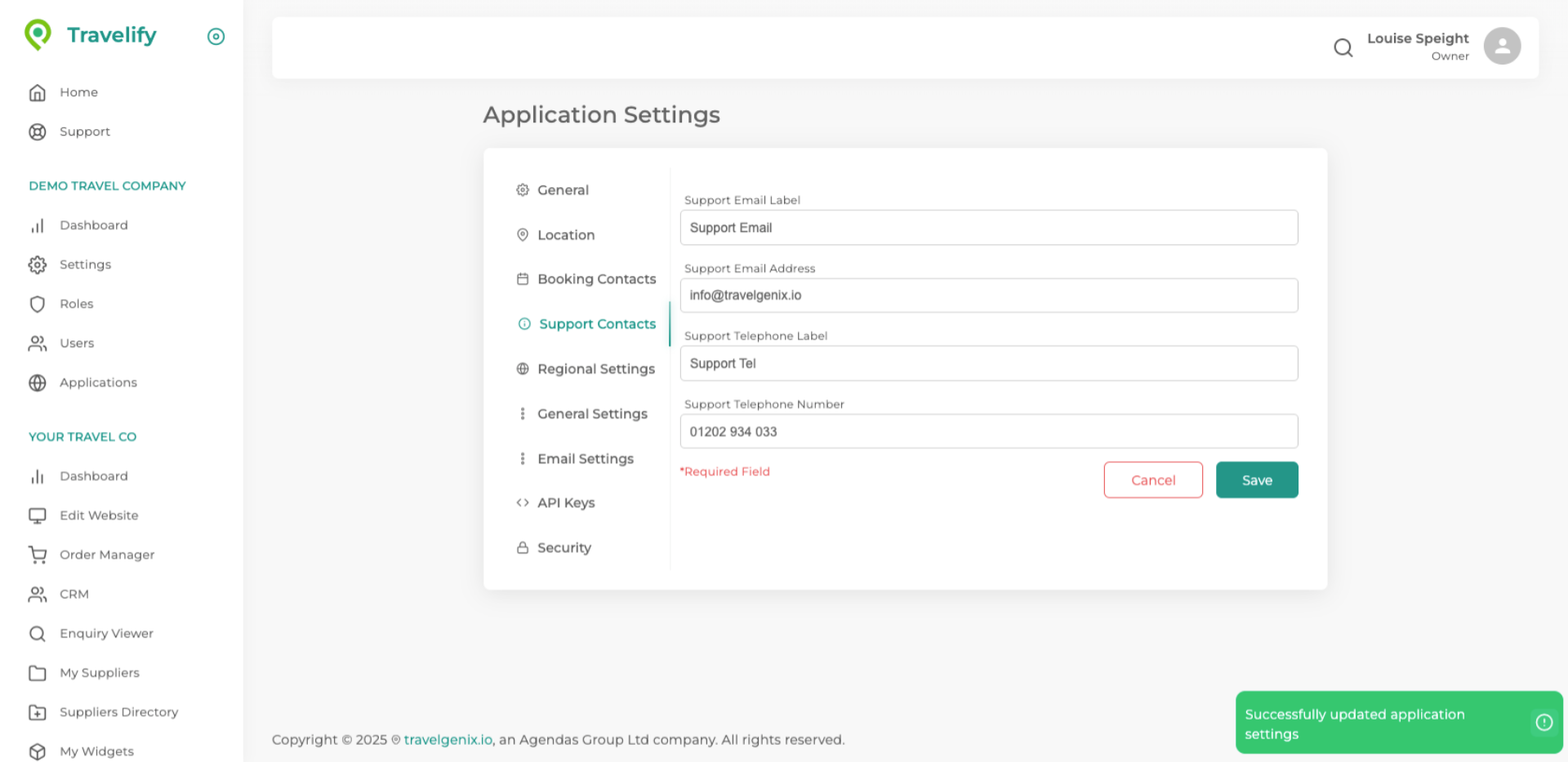Open Order Manager cart icon in sidebar

coord(38,555)
